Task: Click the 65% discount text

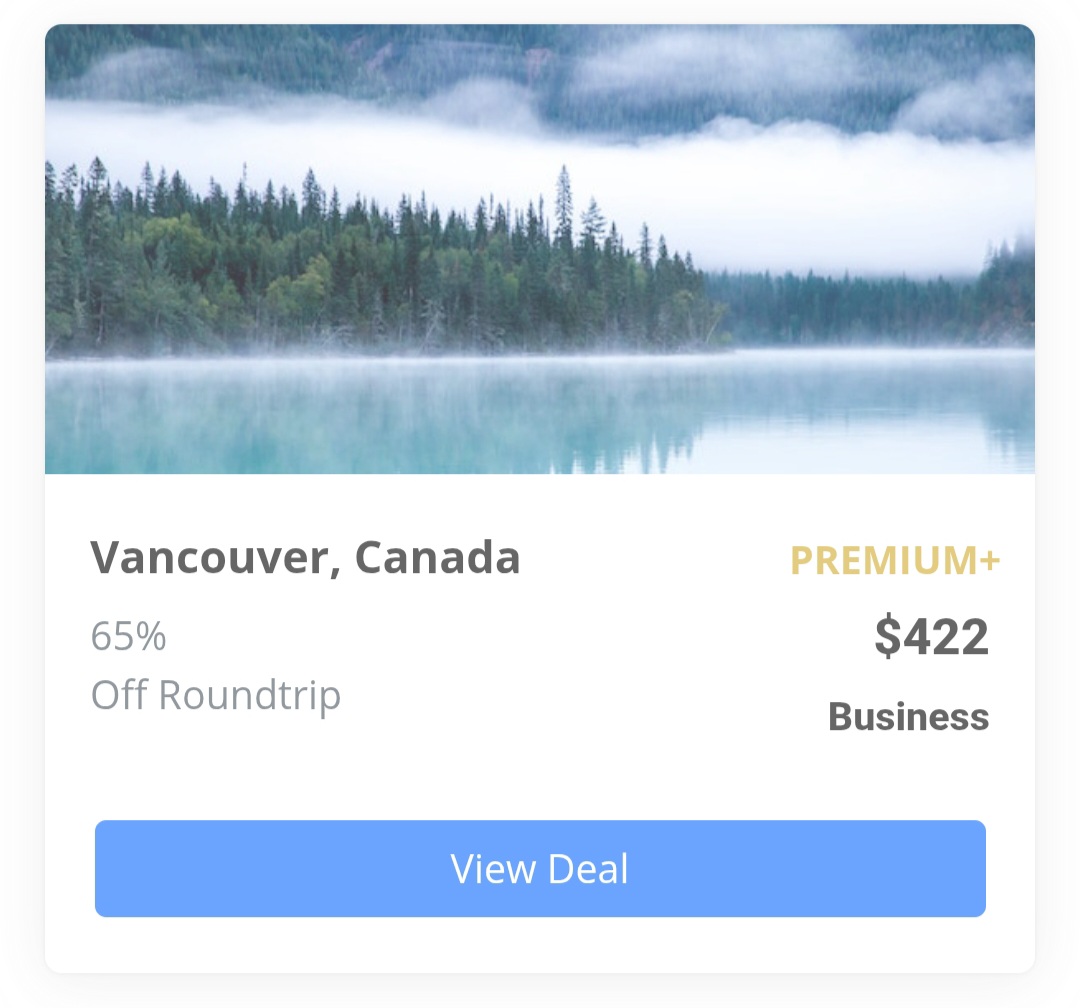Action: click(x=128, y=635)
